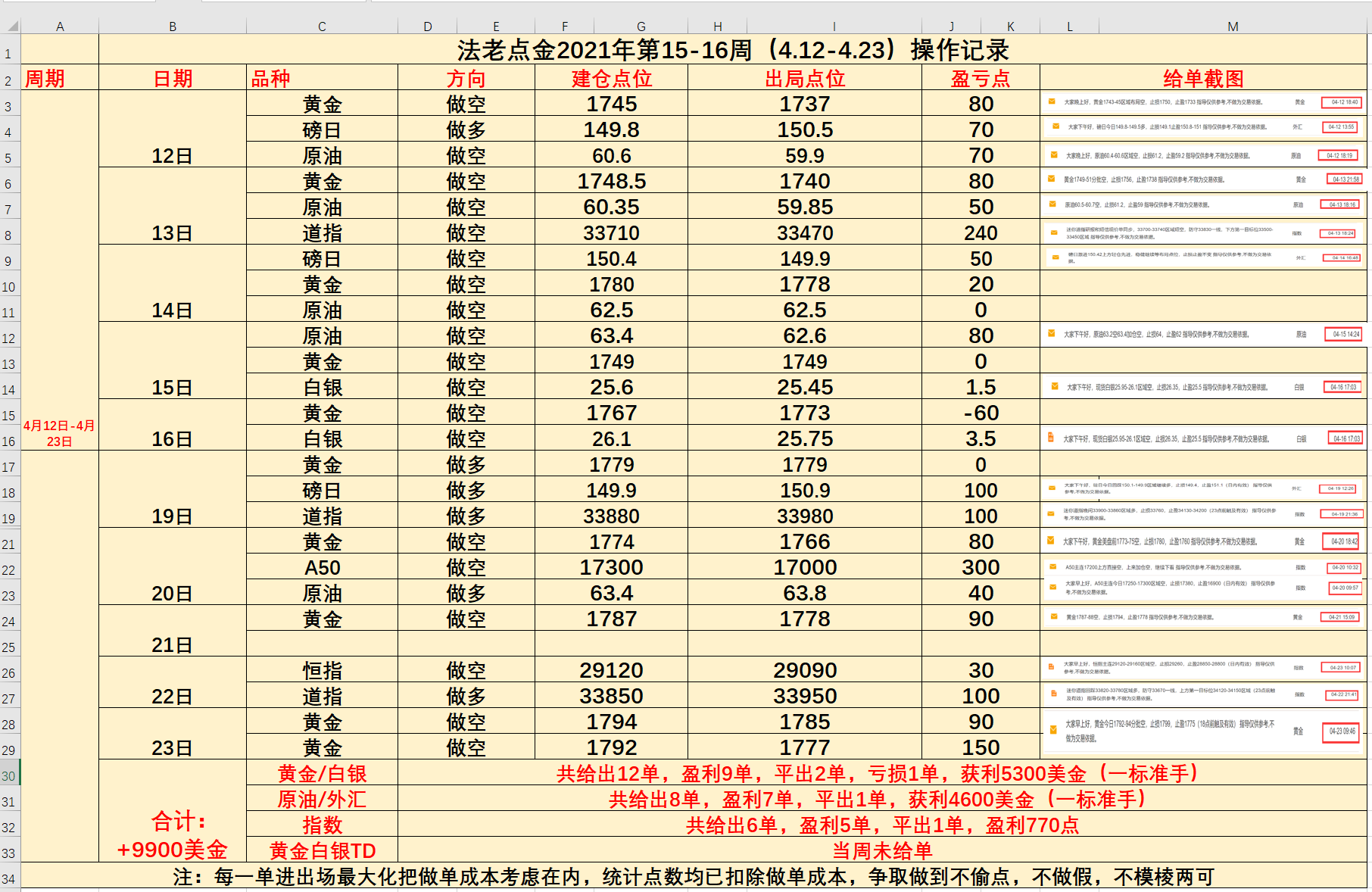Click the envelope icon in row 12 screenshot
This screenshot has height=892, width=1372.
pyautogui.click(x=1051, y=333)
